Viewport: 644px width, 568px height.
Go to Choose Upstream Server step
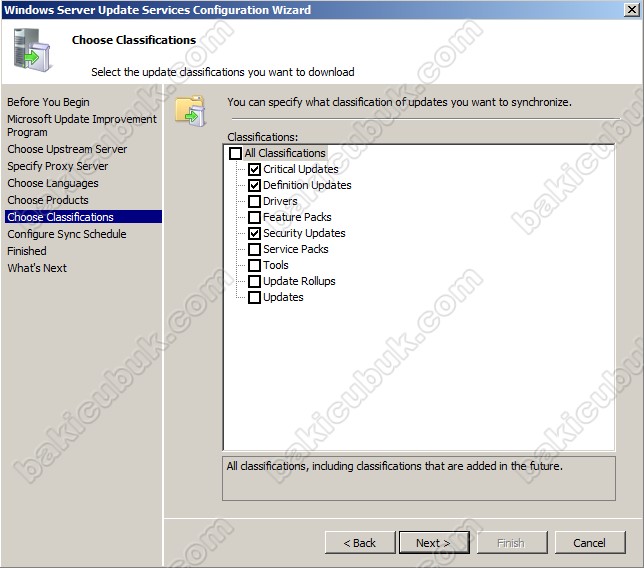click(x=67, y=149)
